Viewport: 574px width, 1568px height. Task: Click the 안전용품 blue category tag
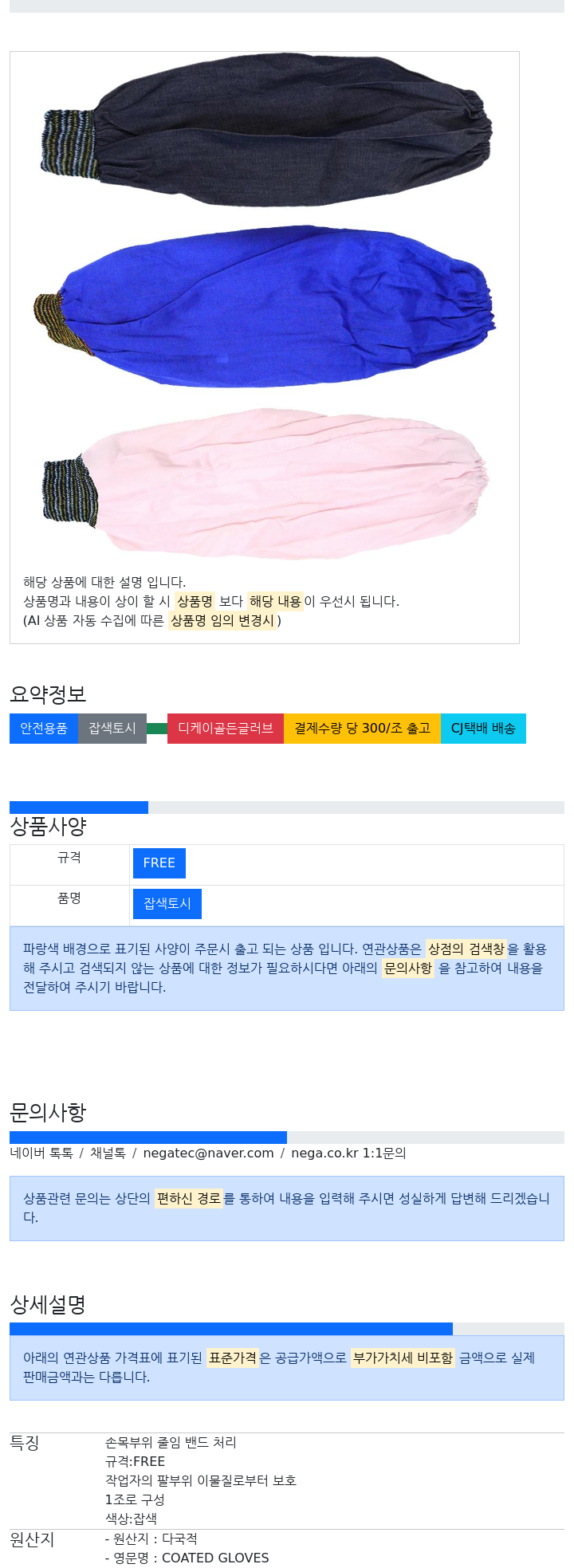pos(44,729)
